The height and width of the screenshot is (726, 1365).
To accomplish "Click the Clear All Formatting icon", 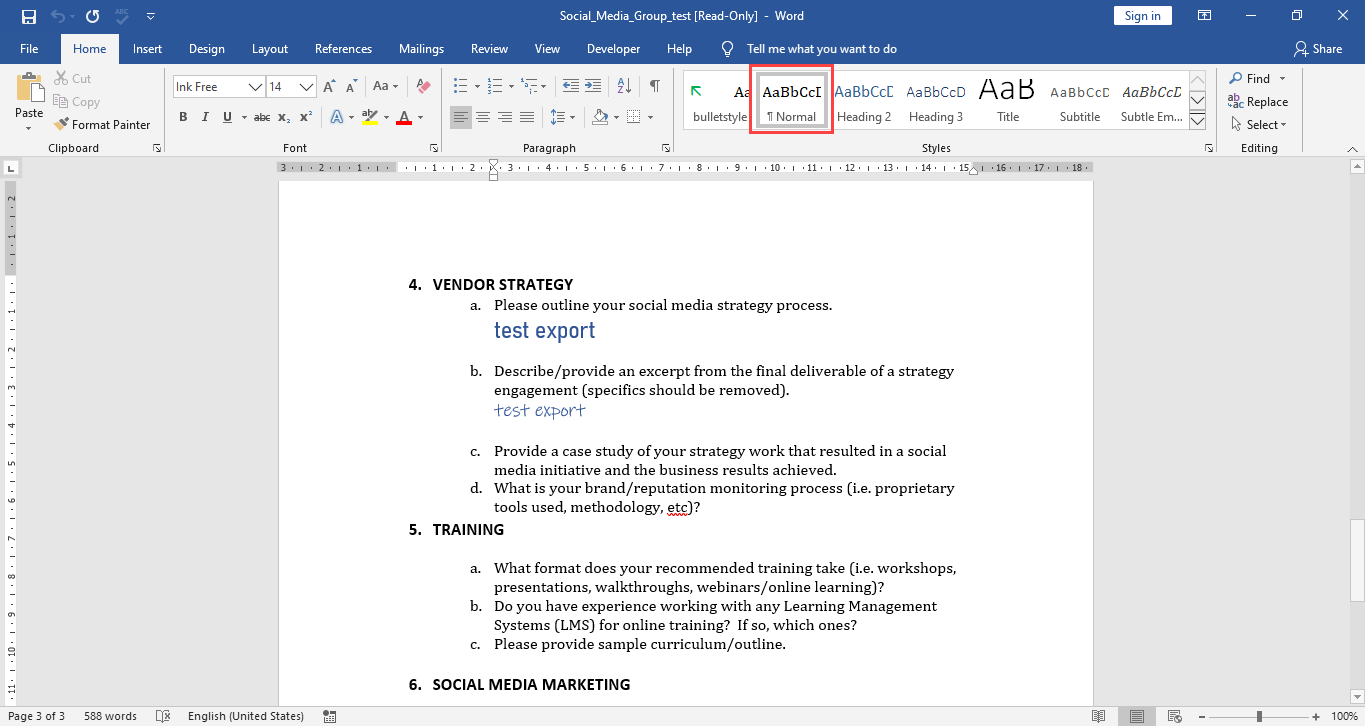I will [423, 87].
